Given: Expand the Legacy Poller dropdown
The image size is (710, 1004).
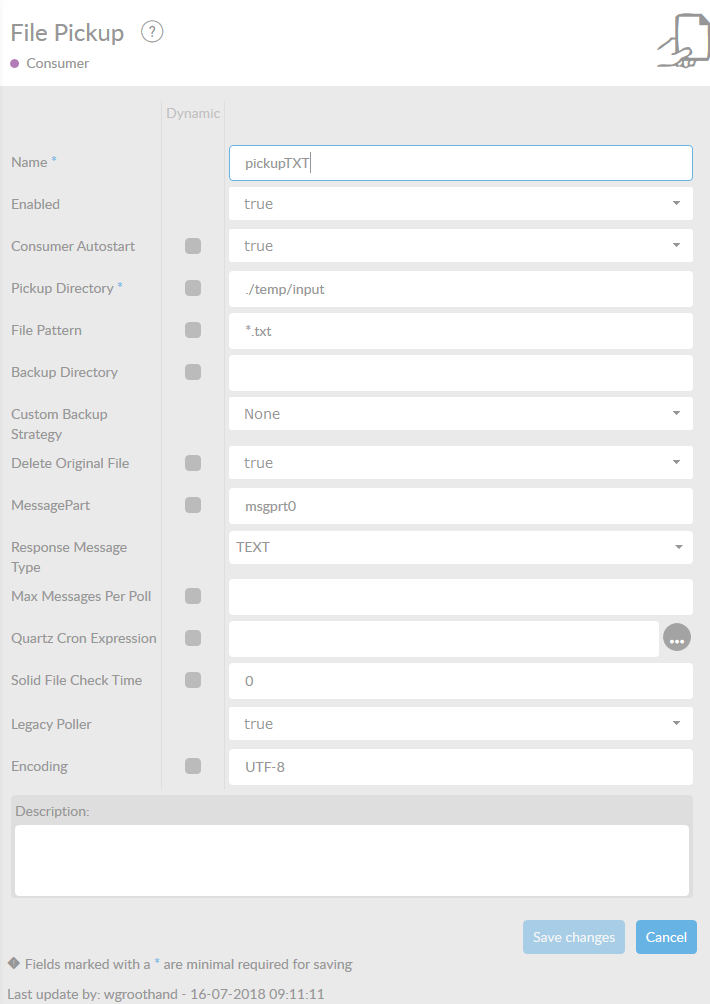Looking at the screenshot, I should (460, 724).
